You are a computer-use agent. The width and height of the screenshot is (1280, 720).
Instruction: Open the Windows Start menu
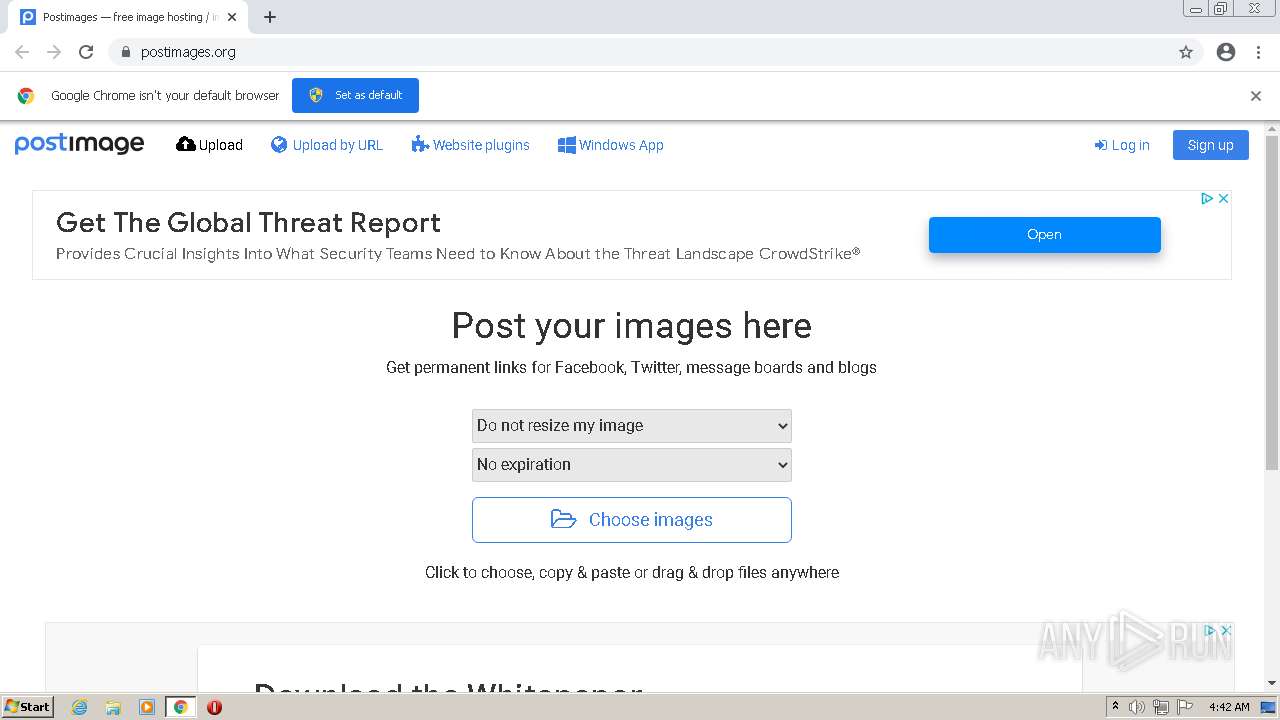coord(28,707)
